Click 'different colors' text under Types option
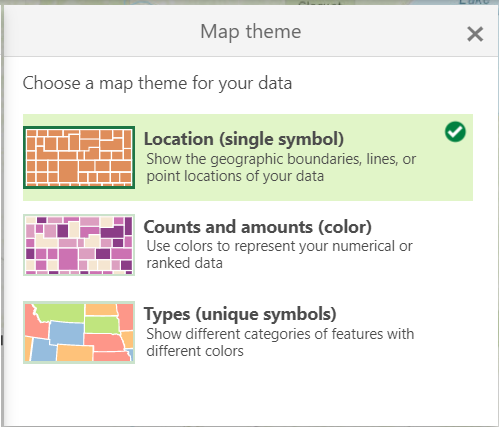This screenshot has height=427, width=499. click(x=195, y=351)
